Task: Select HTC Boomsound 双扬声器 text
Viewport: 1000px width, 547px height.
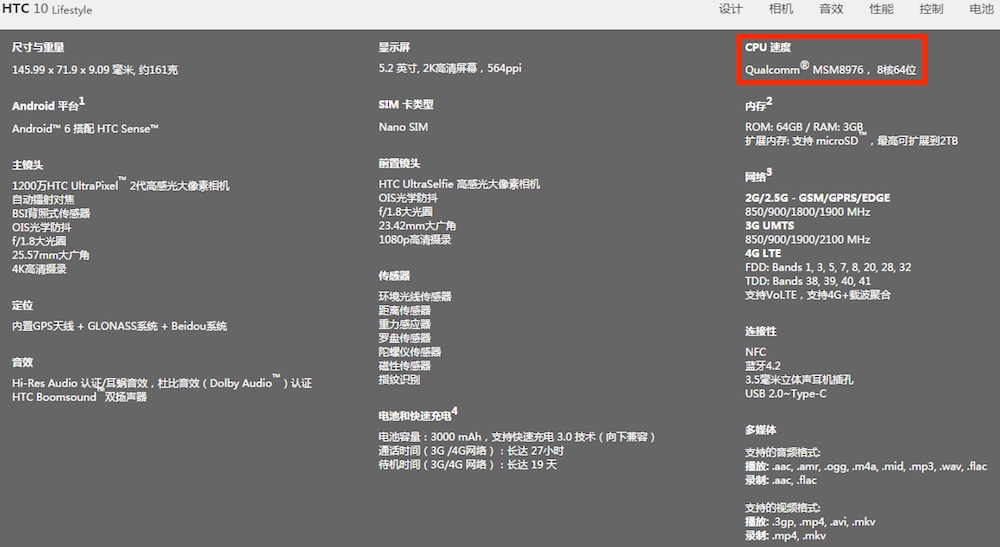Action: point(80,397)
